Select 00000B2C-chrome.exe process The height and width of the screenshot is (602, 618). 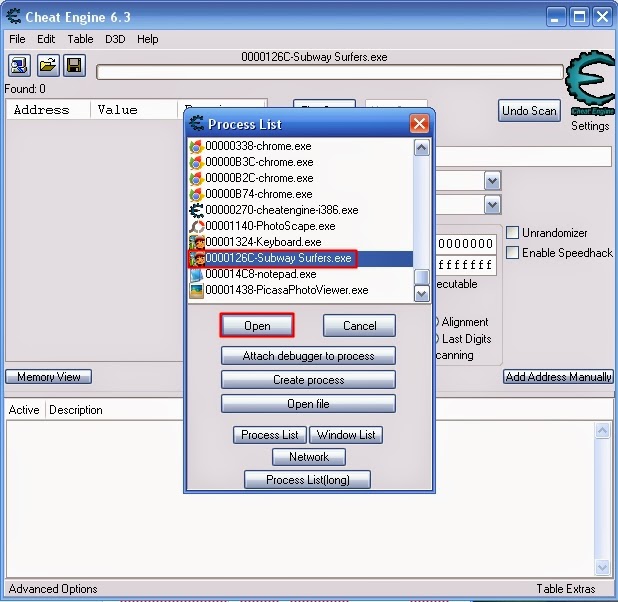coord(259,178)
